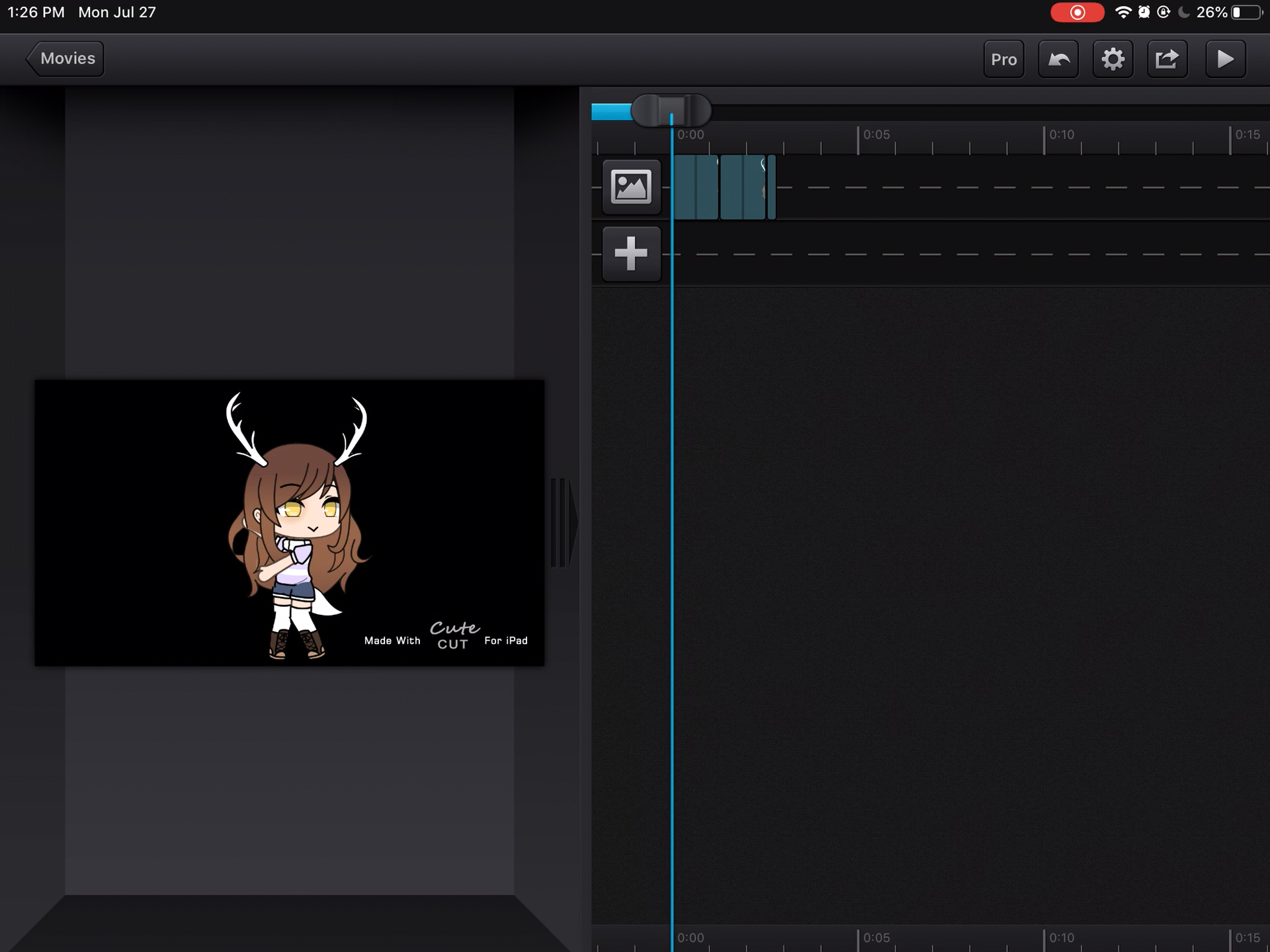Tap the share/export icon
Viewport: 1270px width, 952px height.
[x=1167, y=59]
